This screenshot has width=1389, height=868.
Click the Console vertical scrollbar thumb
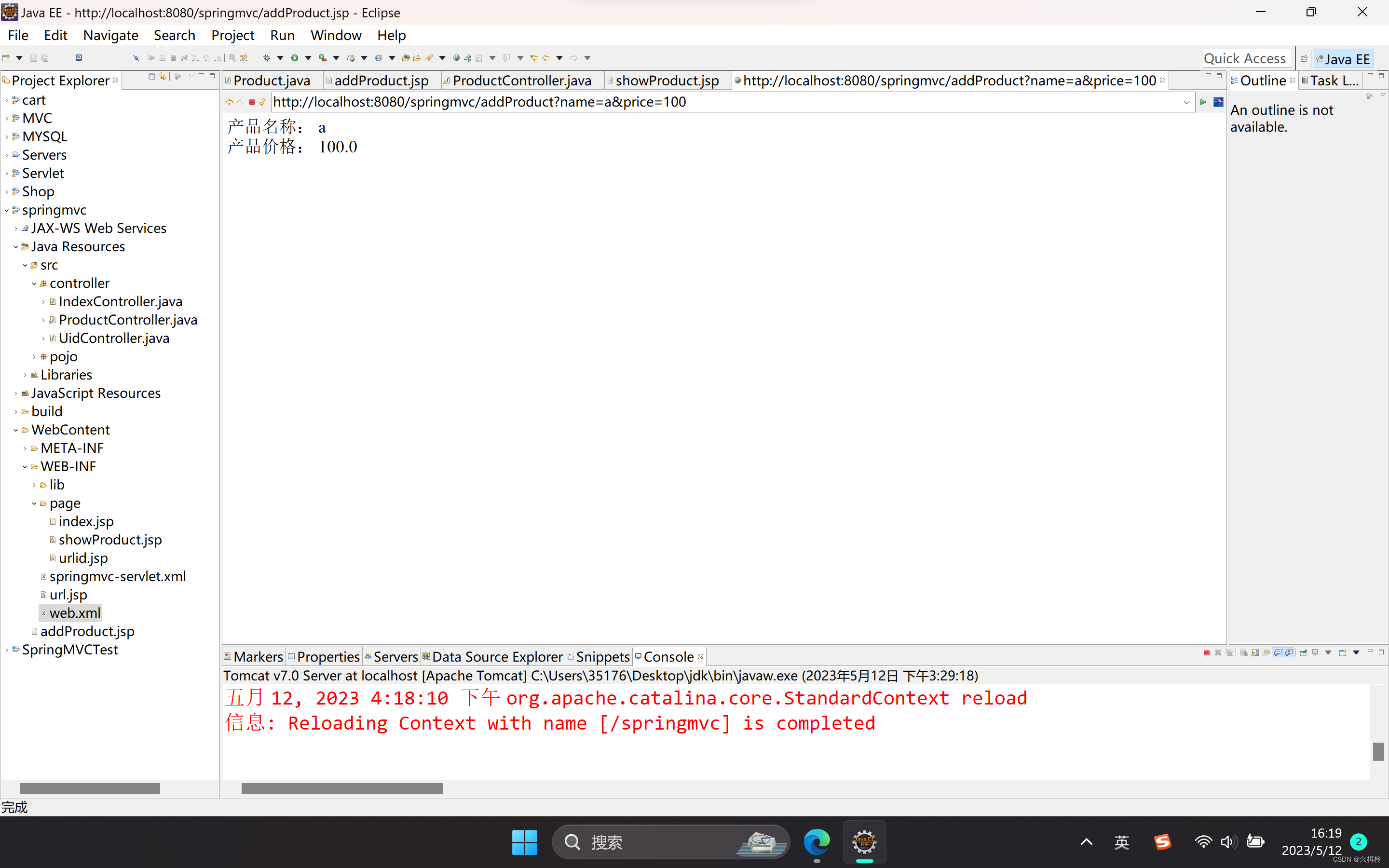1378,751
